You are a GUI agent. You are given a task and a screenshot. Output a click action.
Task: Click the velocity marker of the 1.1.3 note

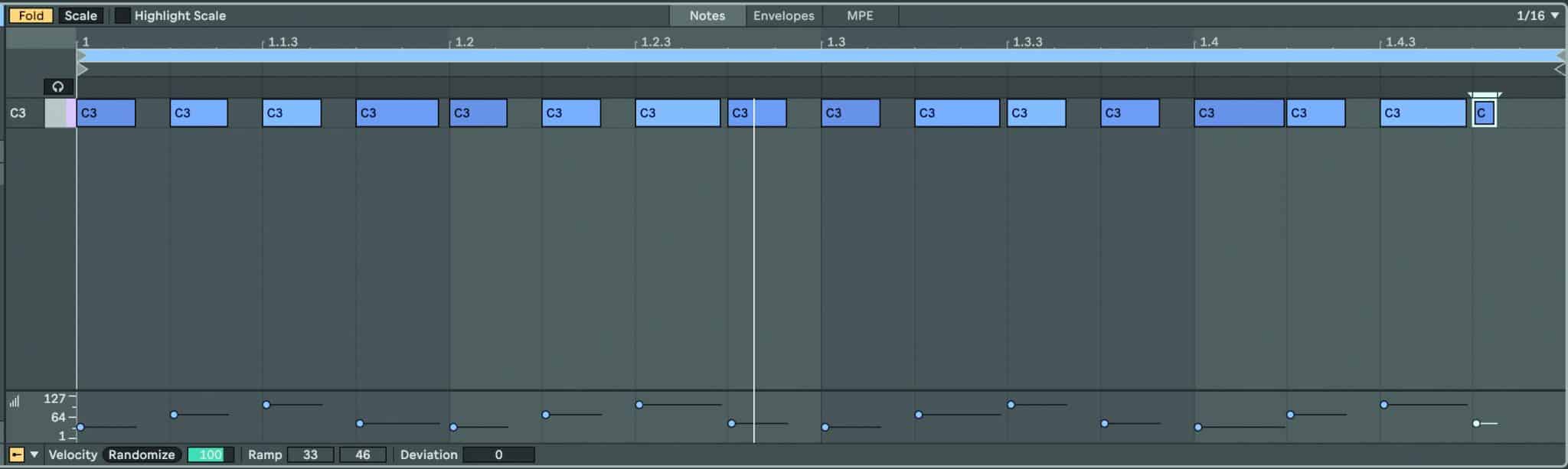click(266, 405)
